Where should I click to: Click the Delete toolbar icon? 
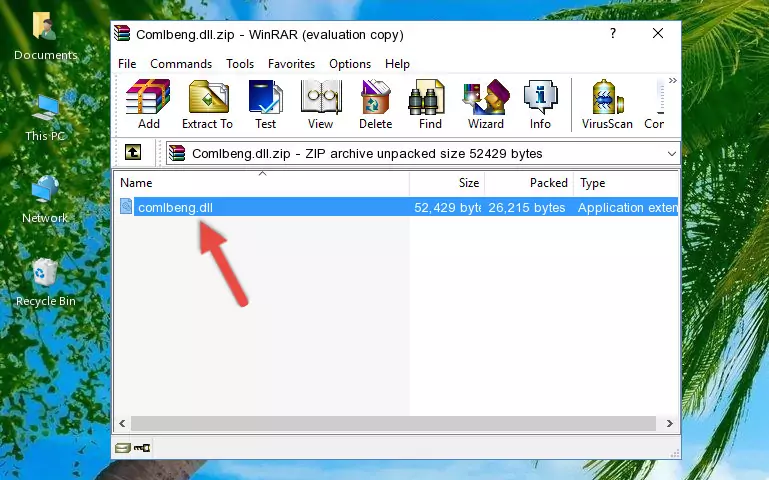coord(376,104)
